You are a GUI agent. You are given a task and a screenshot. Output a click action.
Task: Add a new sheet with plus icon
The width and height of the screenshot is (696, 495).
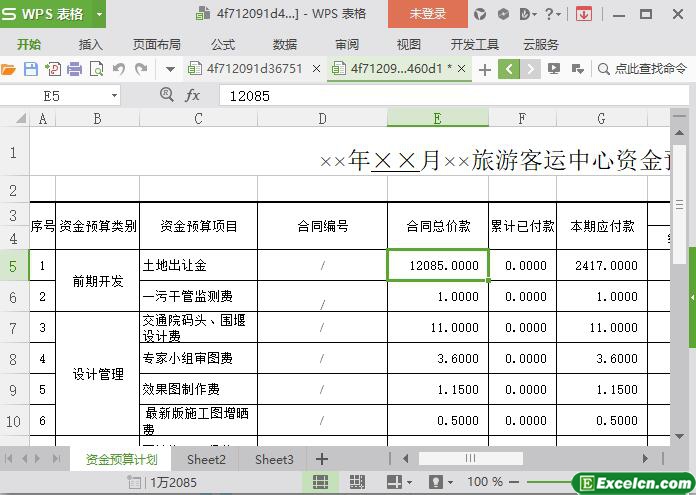tap(322, 459)
